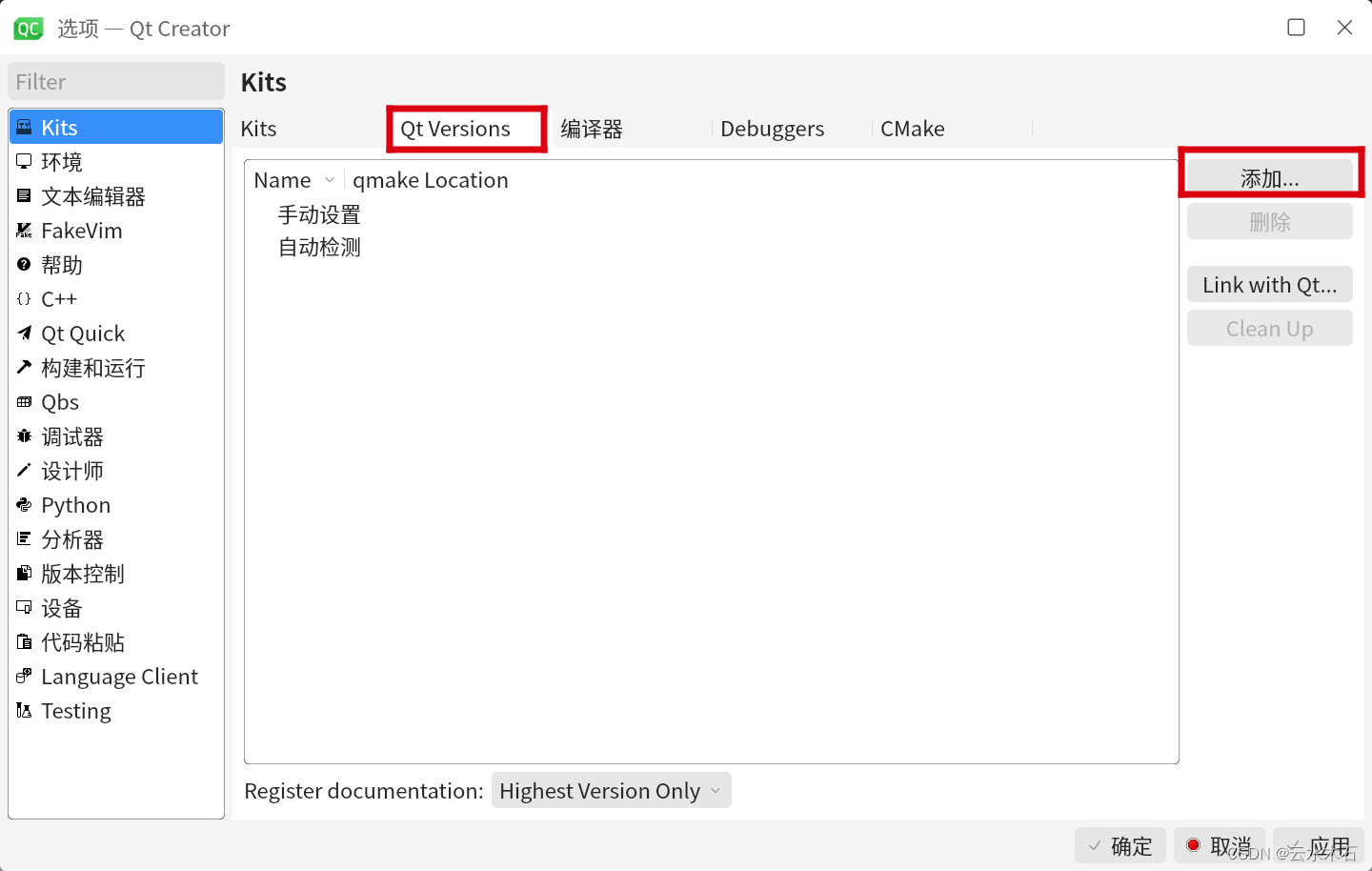Open the 帮助 question mark icon
Image resolution: width=1372 pixels, height=871 pixels.
coord(24,265)
